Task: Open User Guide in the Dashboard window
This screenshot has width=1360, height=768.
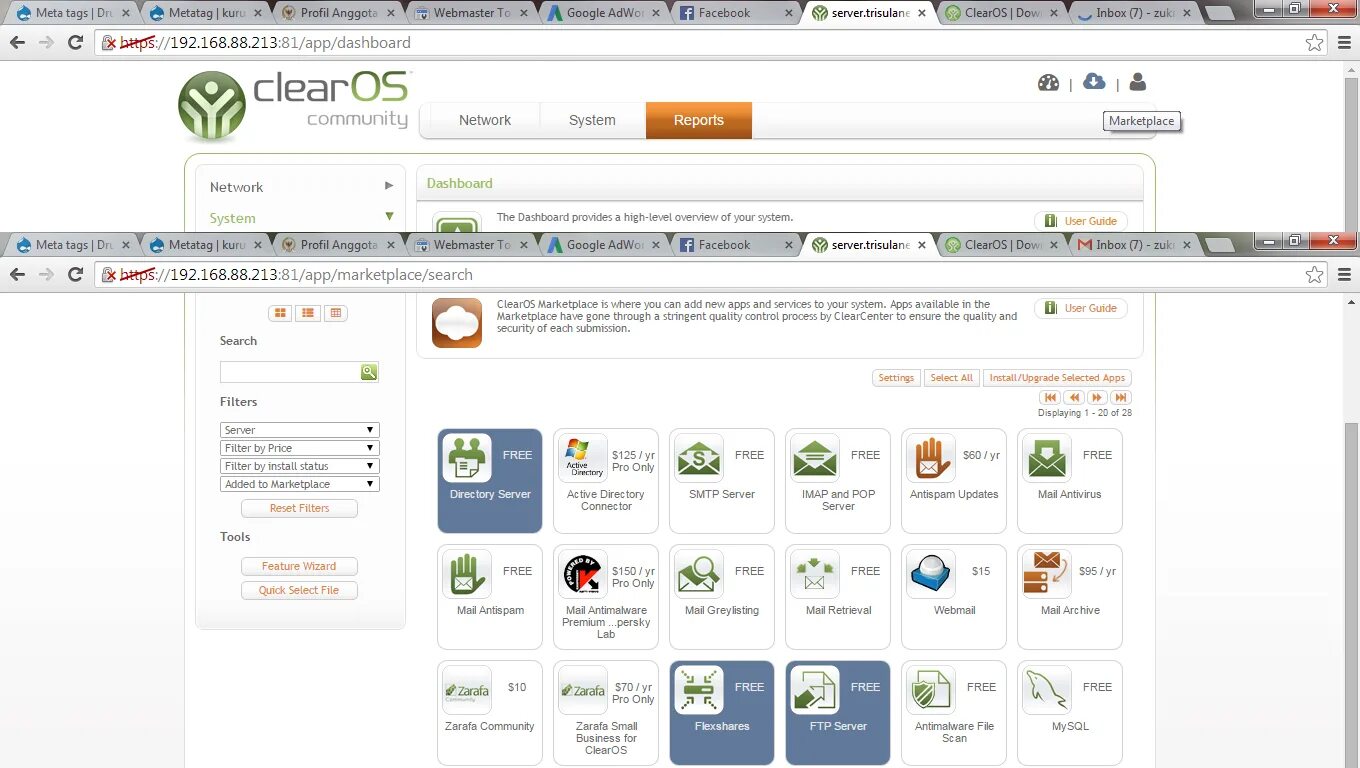Action: click(x=1081, y=221)
